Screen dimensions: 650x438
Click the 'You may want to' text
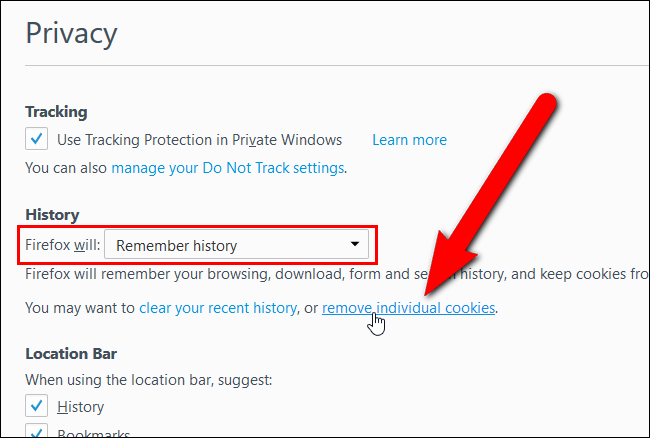pyautogui.click(x=80, y=308)
